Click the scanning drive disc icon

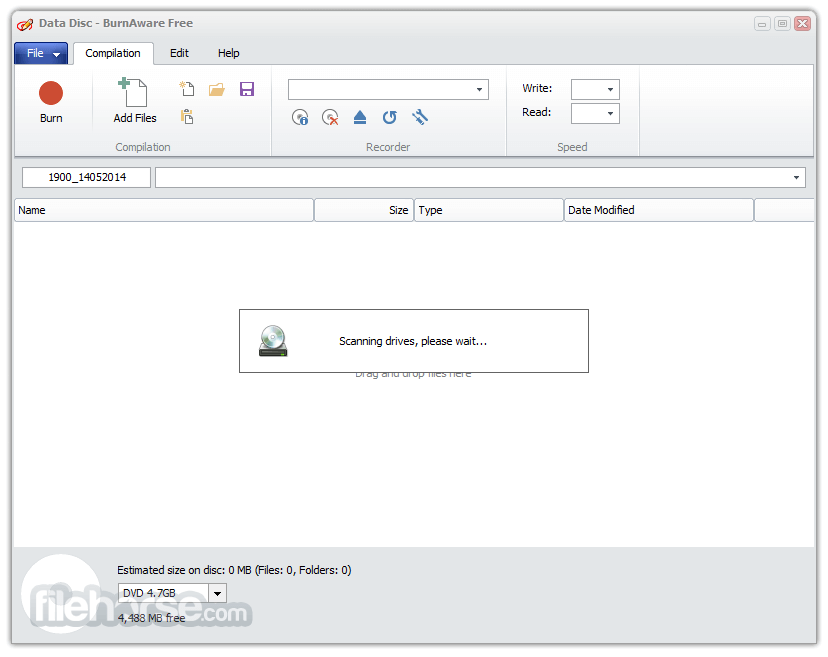click(x=273, y=341)
